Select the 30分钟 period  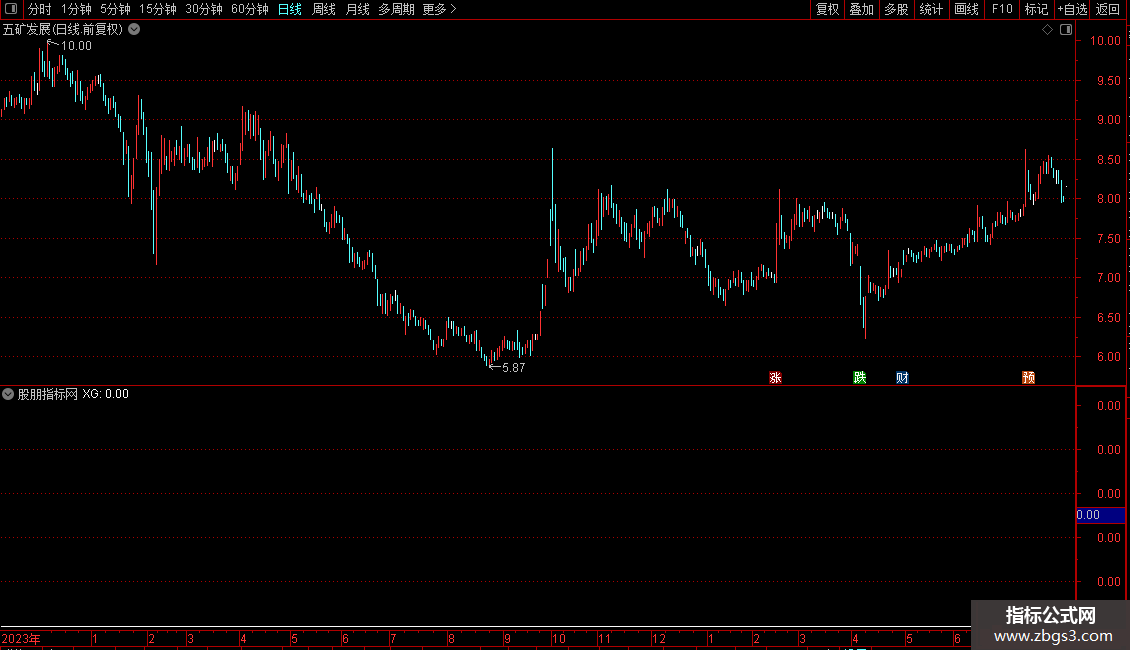point(203,9)
